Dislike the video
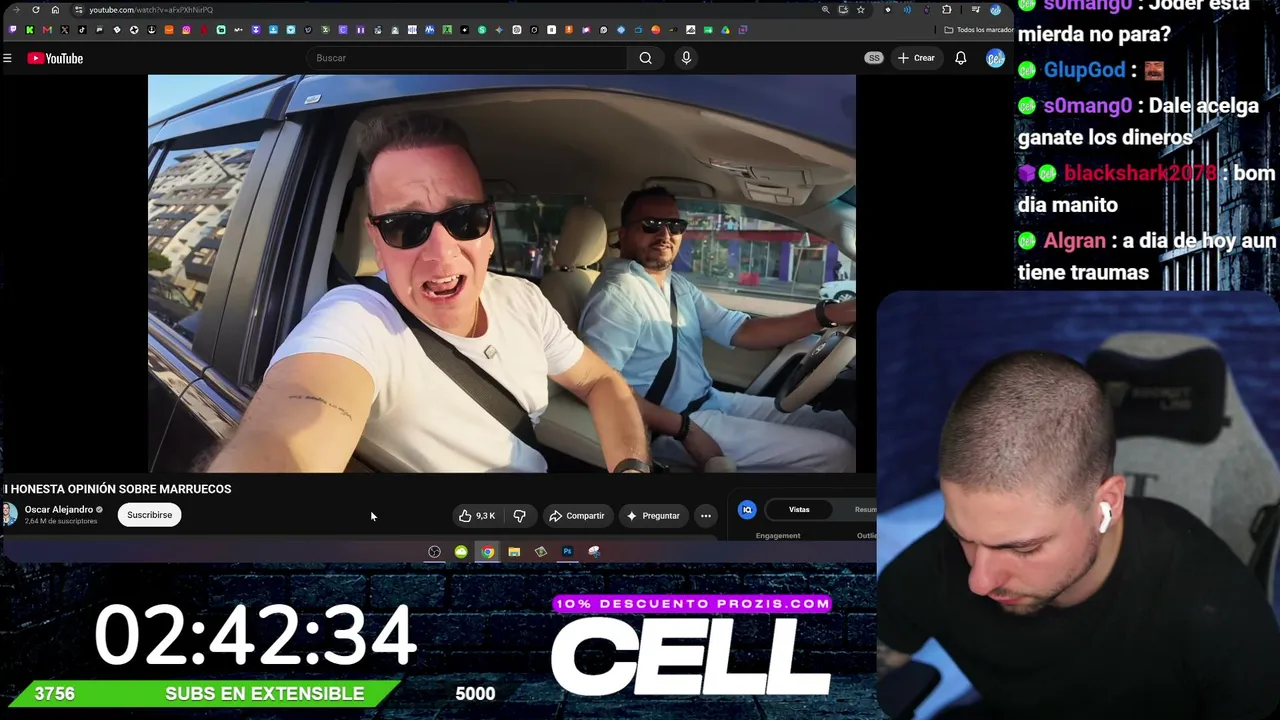 (519, 516)
